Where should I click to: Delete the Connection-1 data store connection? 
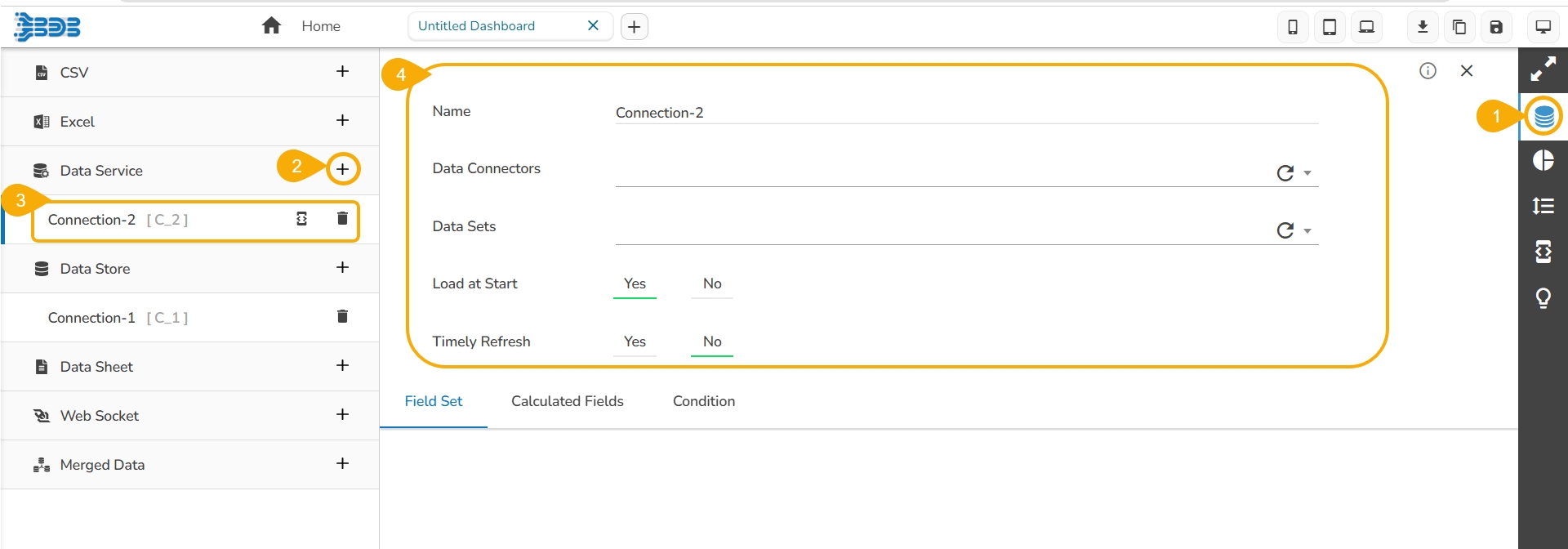343,316
